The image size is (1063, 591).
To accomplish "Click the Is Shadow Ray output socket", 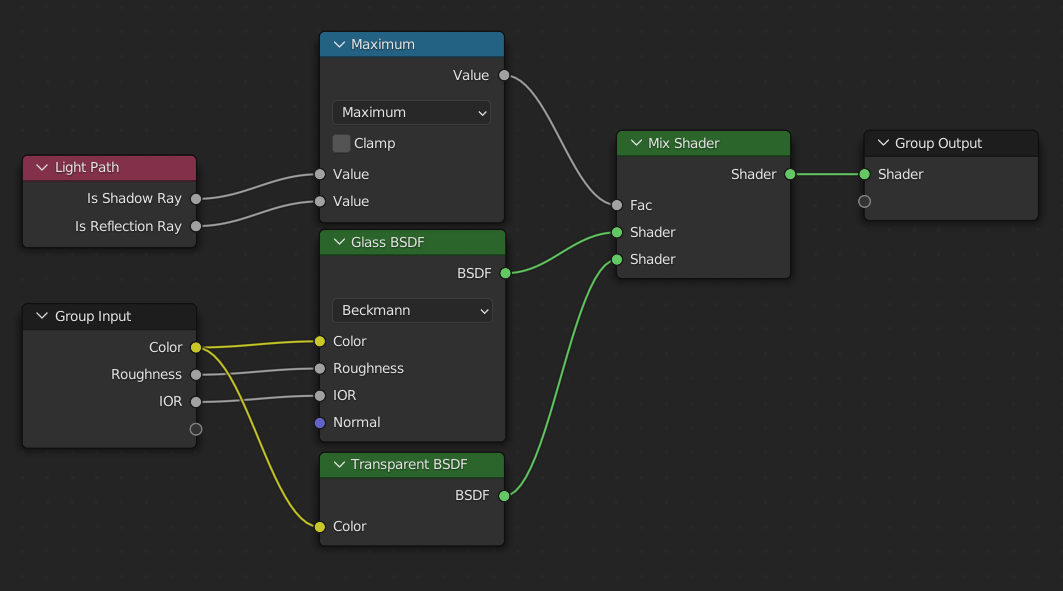I will click(x=196, y=198).
